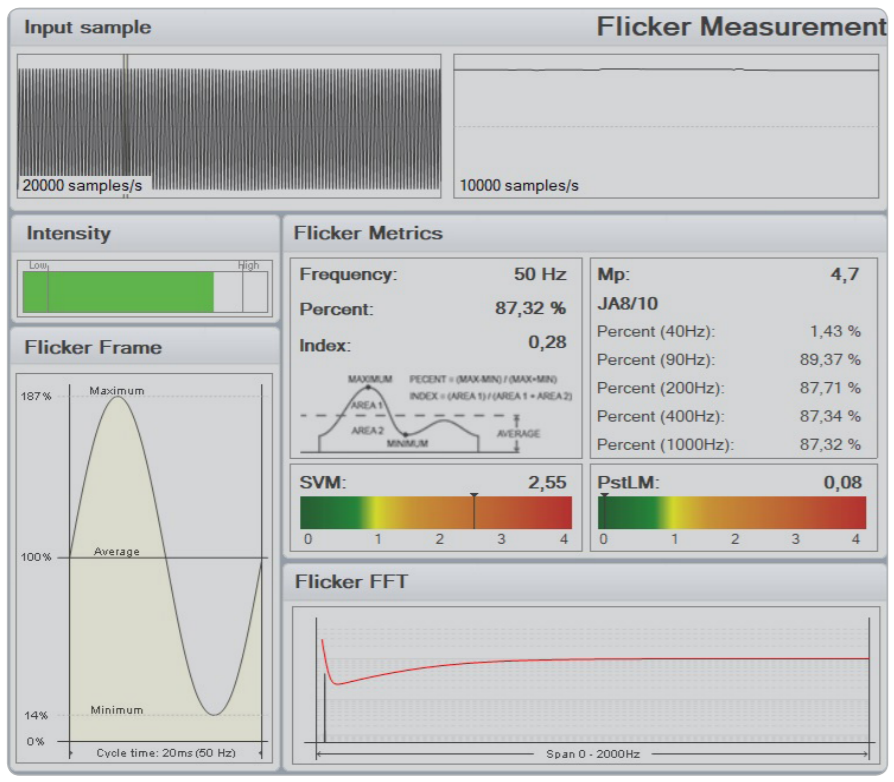Click the PstLM green-to-red gradient scale
The image size is (894, 782).
pyautogui.click(x=732, y=512)
